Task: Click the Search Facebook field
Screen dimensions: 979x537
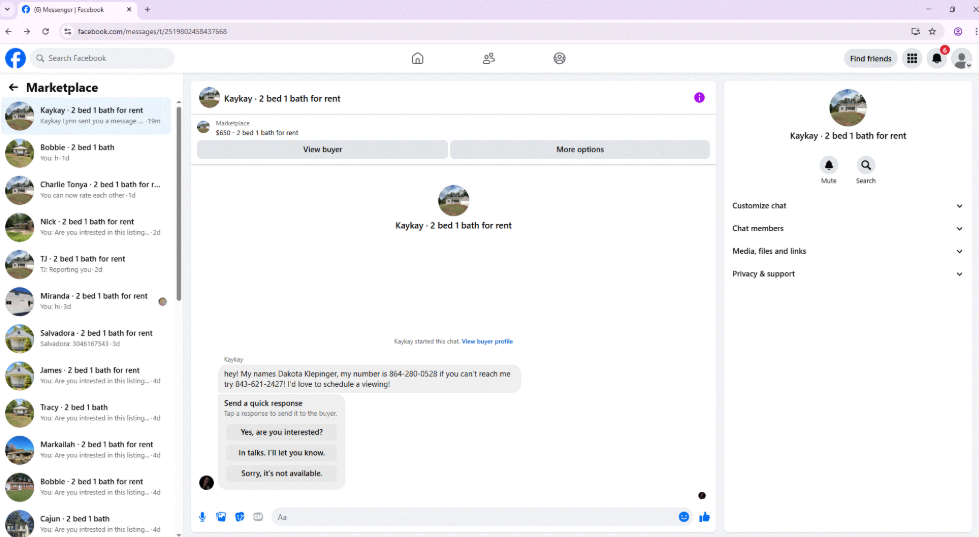Action: 102,58
